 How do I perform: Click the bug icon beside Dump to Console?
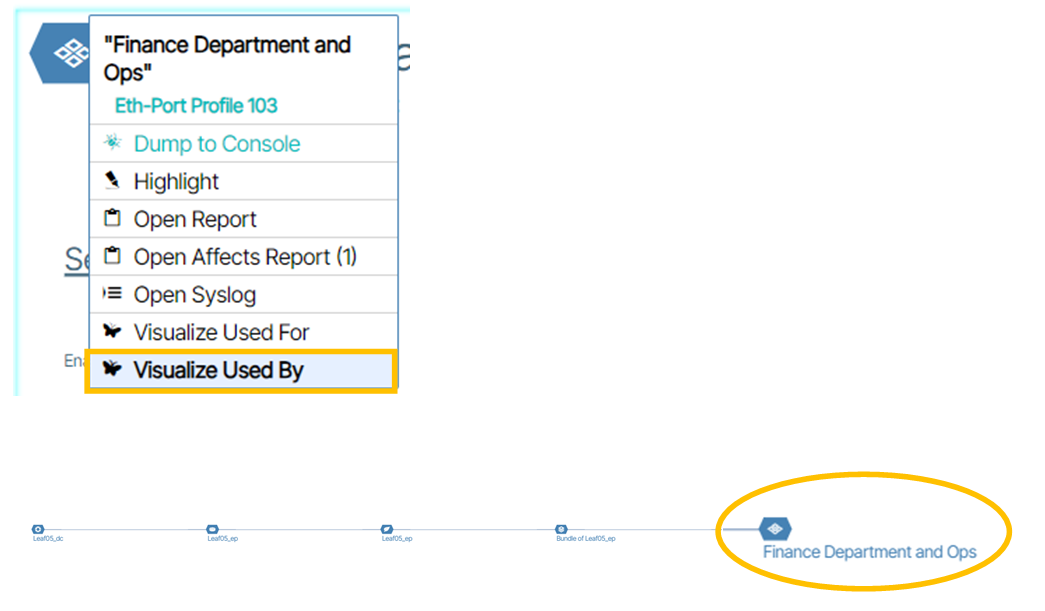[x=112, y=144]
